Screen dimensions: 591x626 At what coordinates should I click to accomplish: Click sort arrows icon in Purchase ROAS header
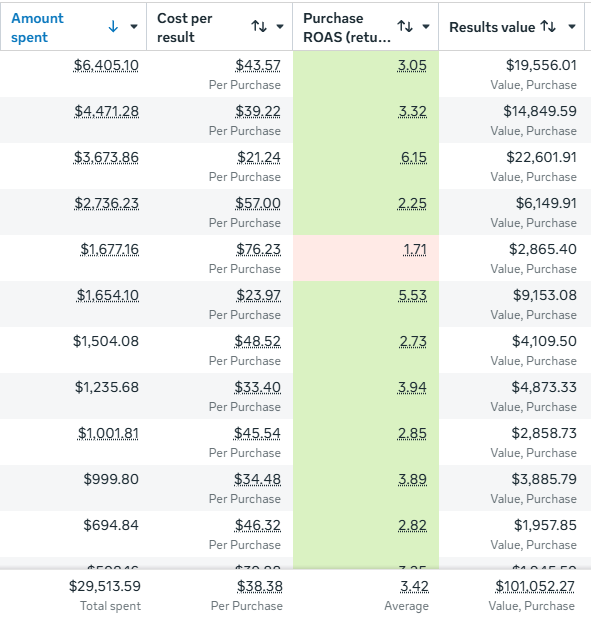[405, 27]
